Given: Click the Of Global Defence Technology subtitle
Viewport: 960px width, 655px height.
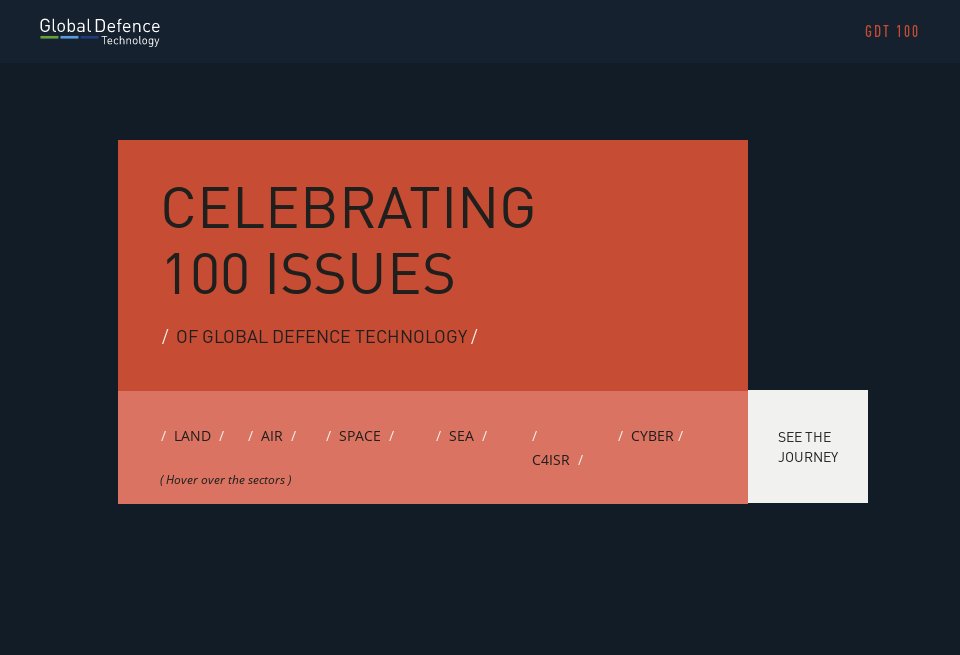Looking at the screenshot, I should coord(320,337).
